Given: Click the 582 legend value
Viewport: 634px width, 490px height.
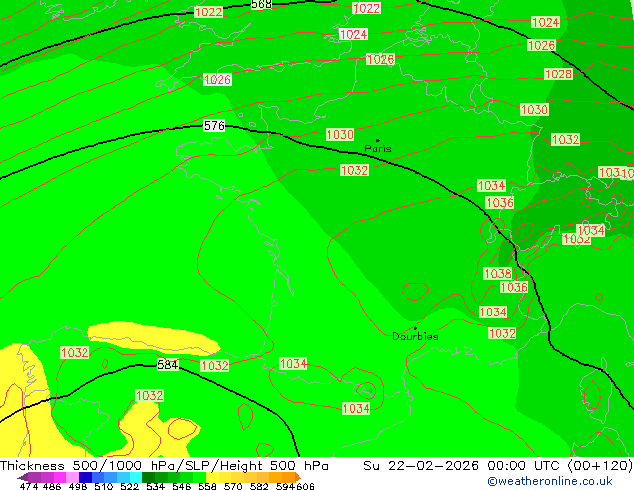Looking at the screenshot, I should [259, 486].
